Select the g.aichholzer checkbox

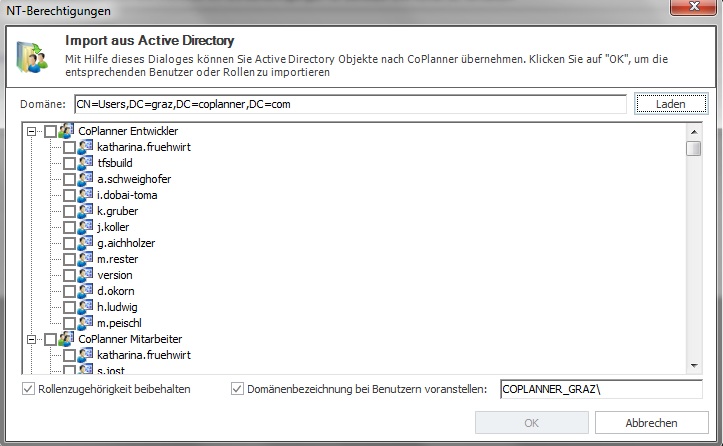point(69,244)
